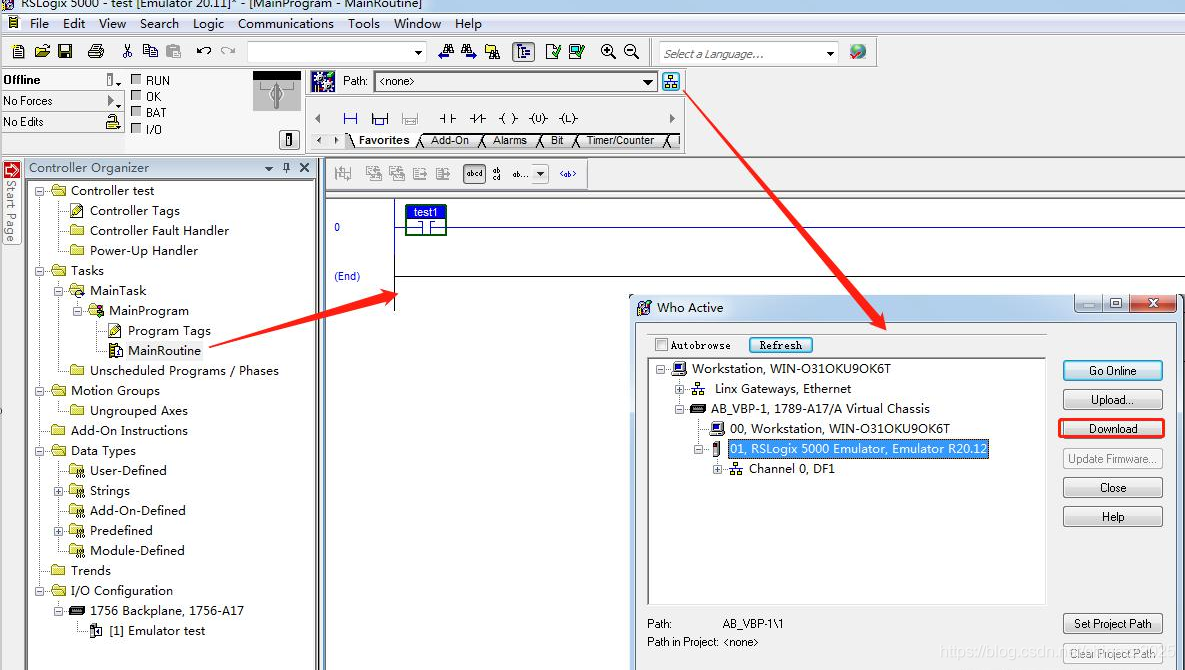
Task: Expand the Channel 0, DF1 node
Action: tap(717, 469)
